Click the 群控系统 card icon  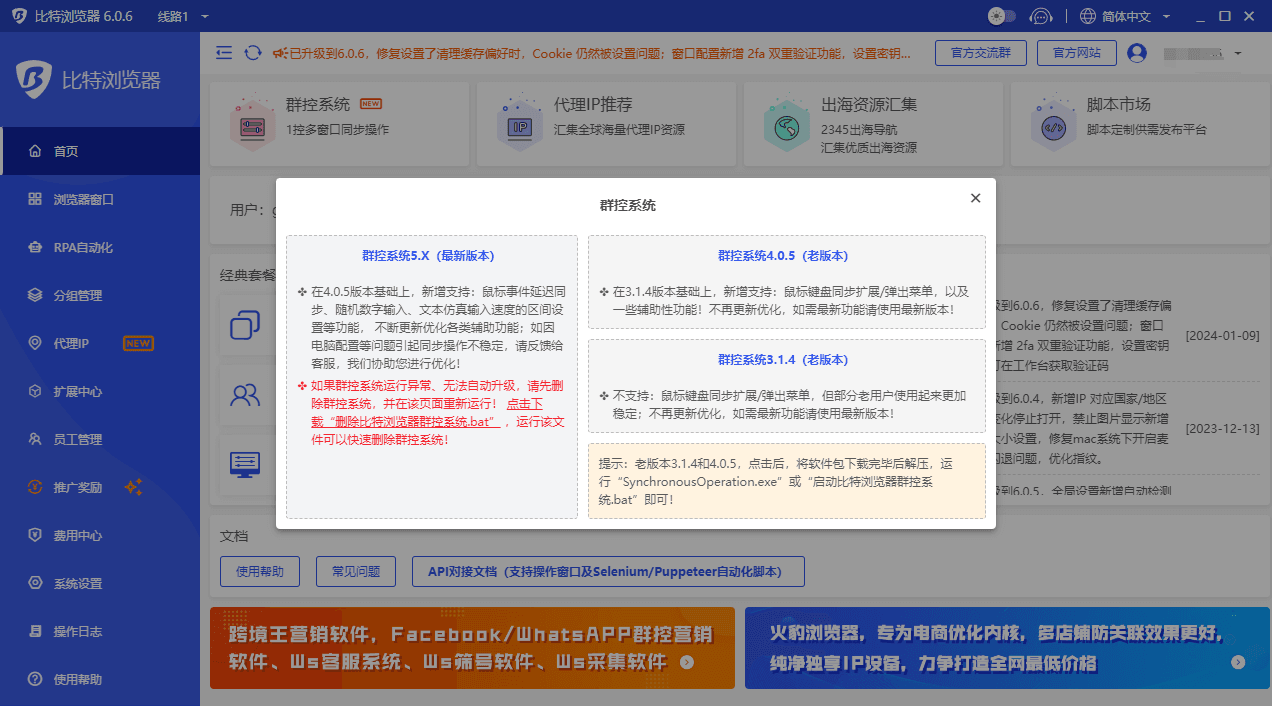pos(252,124)
